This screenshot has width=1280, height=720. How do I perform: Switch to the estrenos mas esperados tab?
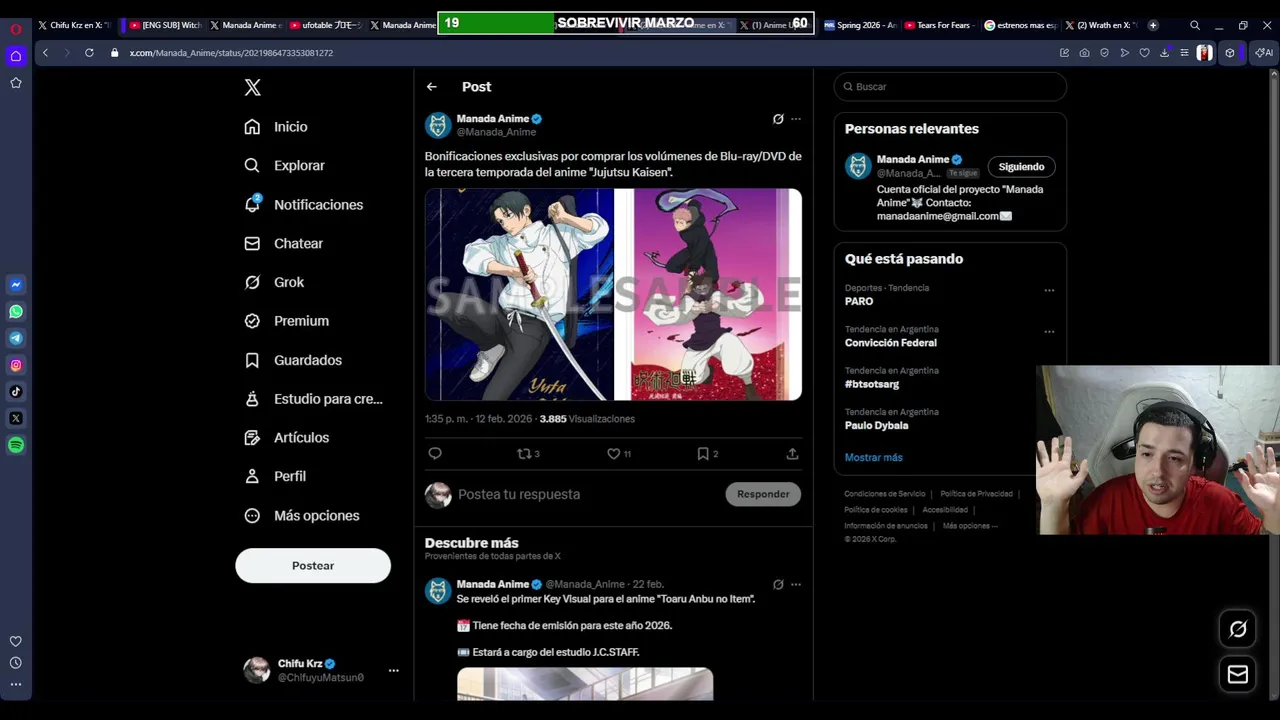(1020, 25)
